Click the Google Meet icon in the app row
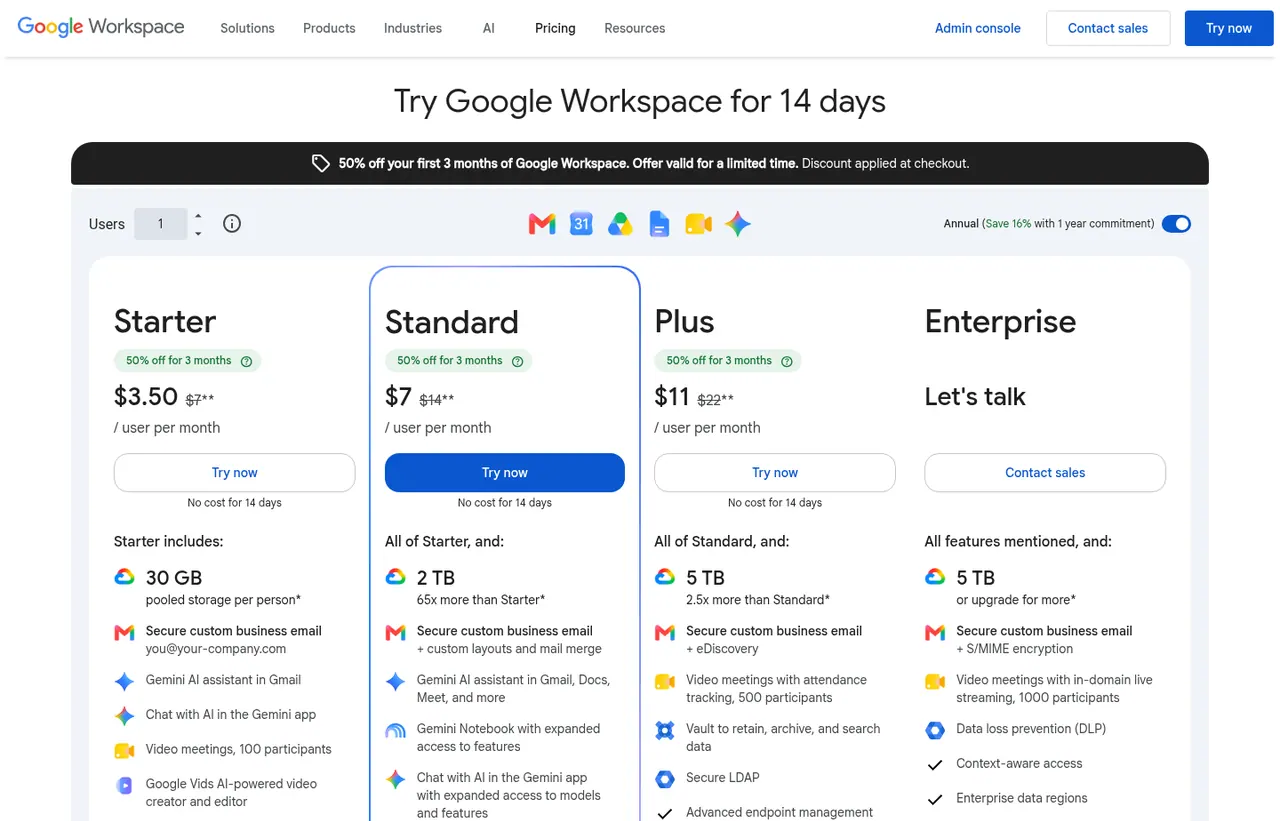Image resolution: width=1280 pixels, height=821 pixels. coord(698,224)
